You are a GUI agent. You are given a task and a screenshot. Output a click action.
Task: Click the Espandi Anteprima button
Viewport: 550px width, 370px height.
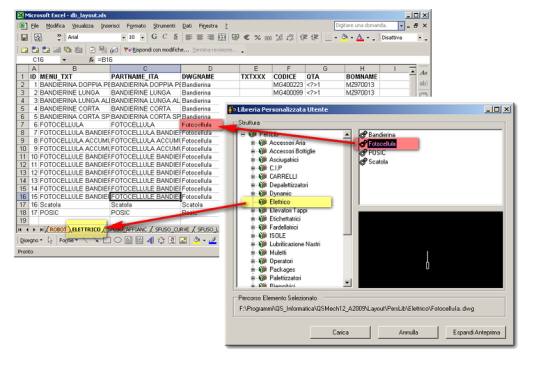coord(476,332)
